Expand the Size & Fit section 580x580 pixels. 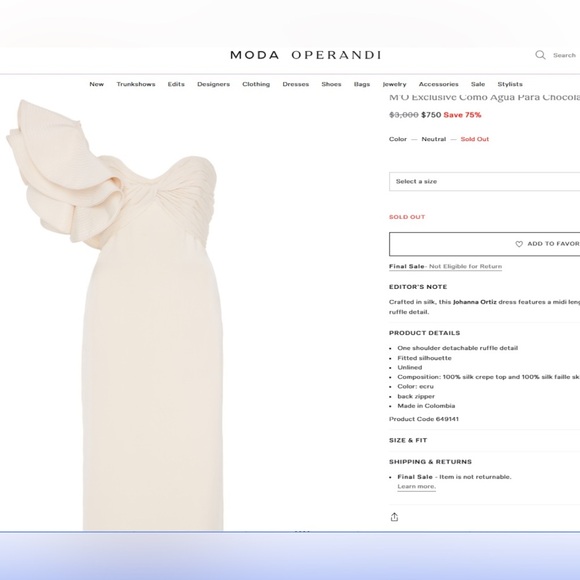[408, 440]
